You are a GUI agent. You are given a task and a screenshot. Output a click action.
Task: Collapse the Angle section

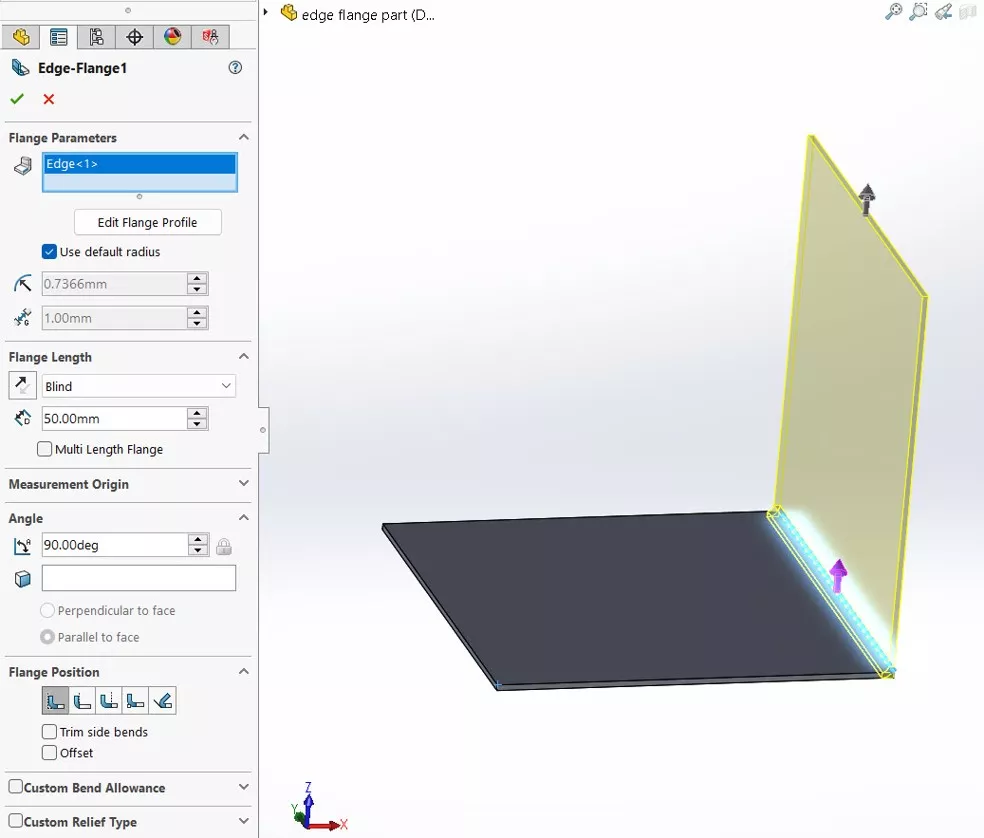[x=244, y=518]
